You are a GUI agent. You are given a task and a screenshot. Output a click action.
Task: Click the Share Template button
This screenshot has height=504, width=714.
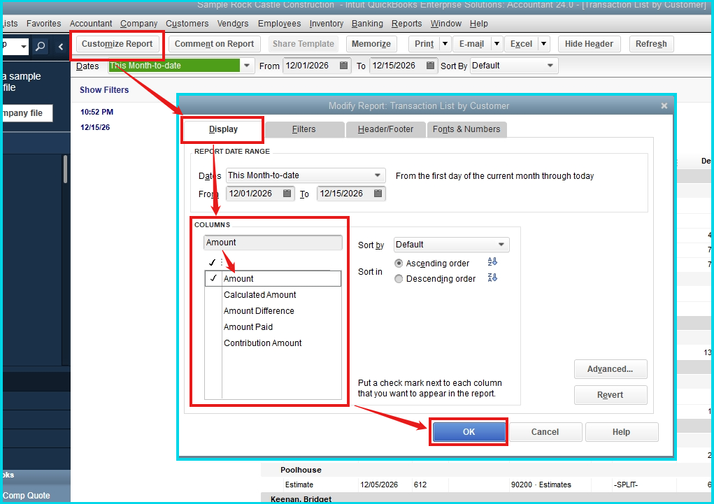(303, 44)
